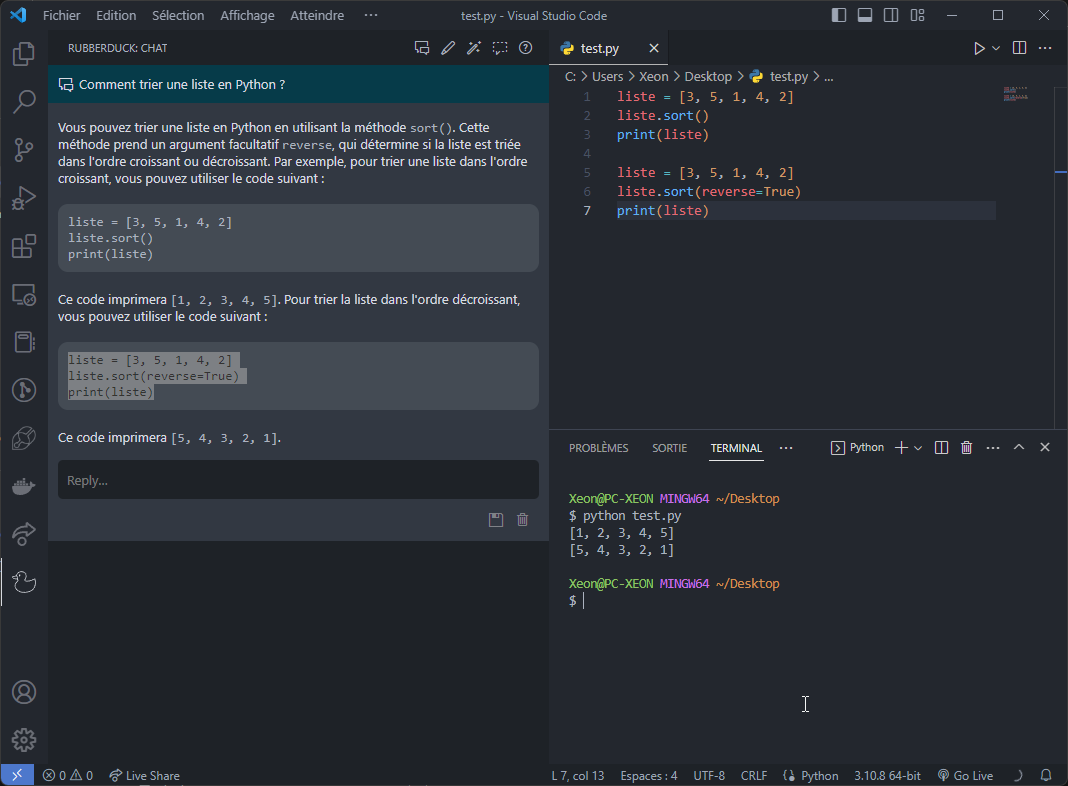Click the Rubberduck edit code pencil icon
This screenshot has height=786, width=1068.
pyautogui.click(x=447, y=48)
